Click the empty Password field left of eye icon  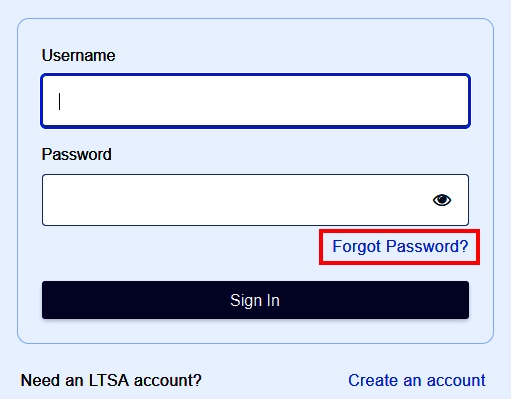click(233, 200)
